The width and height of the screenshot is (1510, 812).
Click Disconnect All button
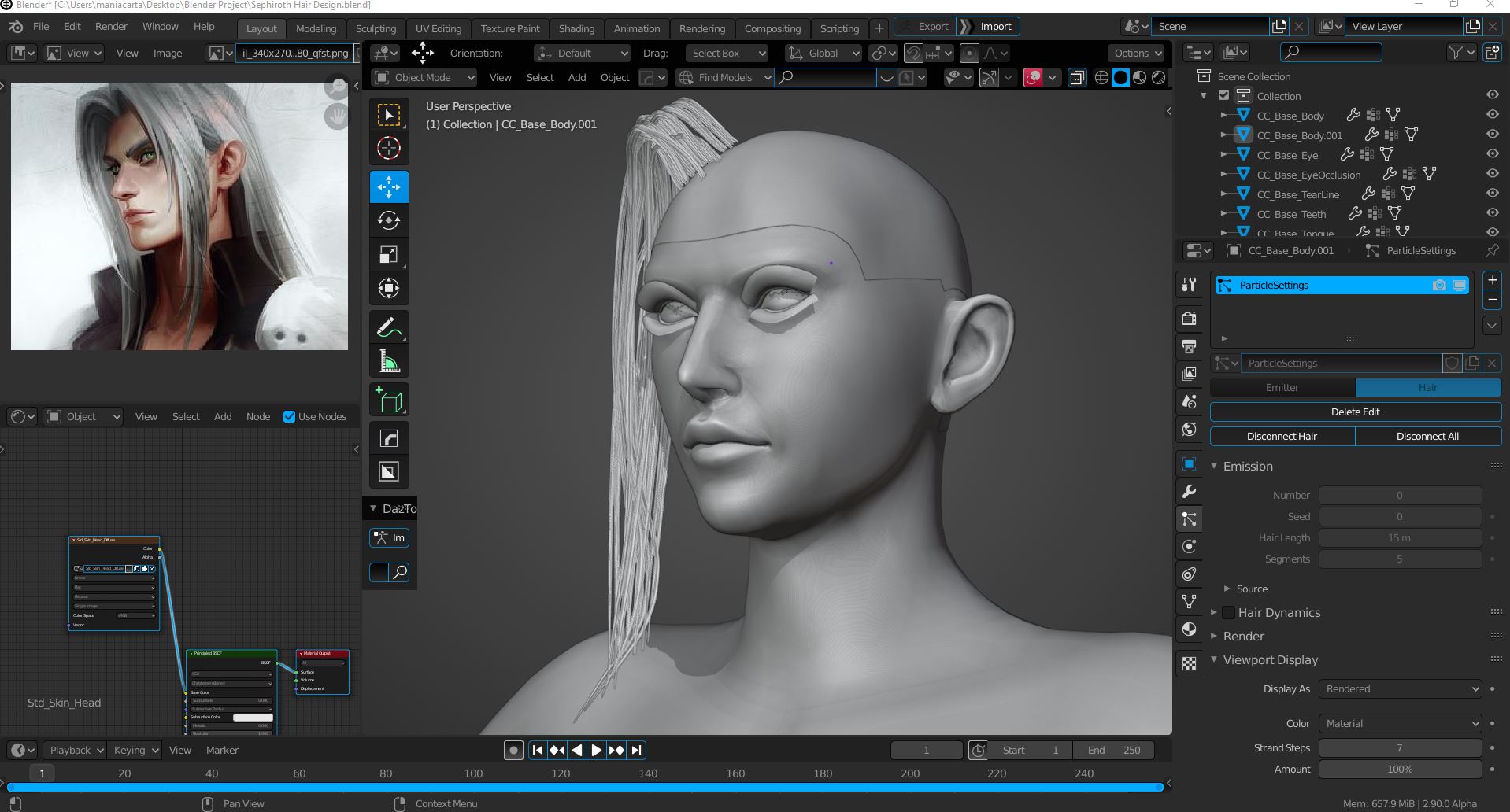(1427, 436)
